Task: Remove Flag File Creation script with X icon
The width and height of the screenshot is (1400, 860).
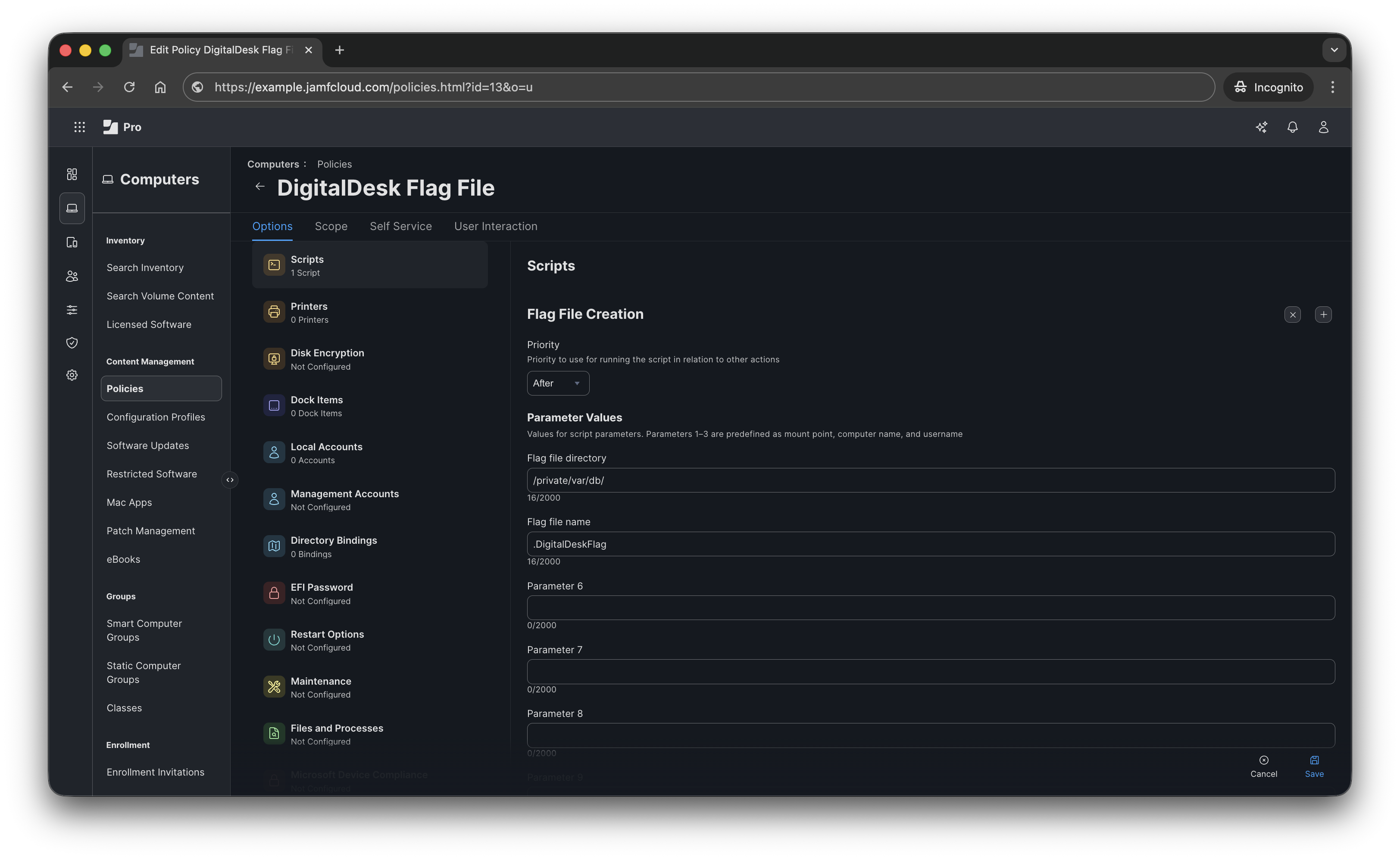Action: click(1292, 315)
